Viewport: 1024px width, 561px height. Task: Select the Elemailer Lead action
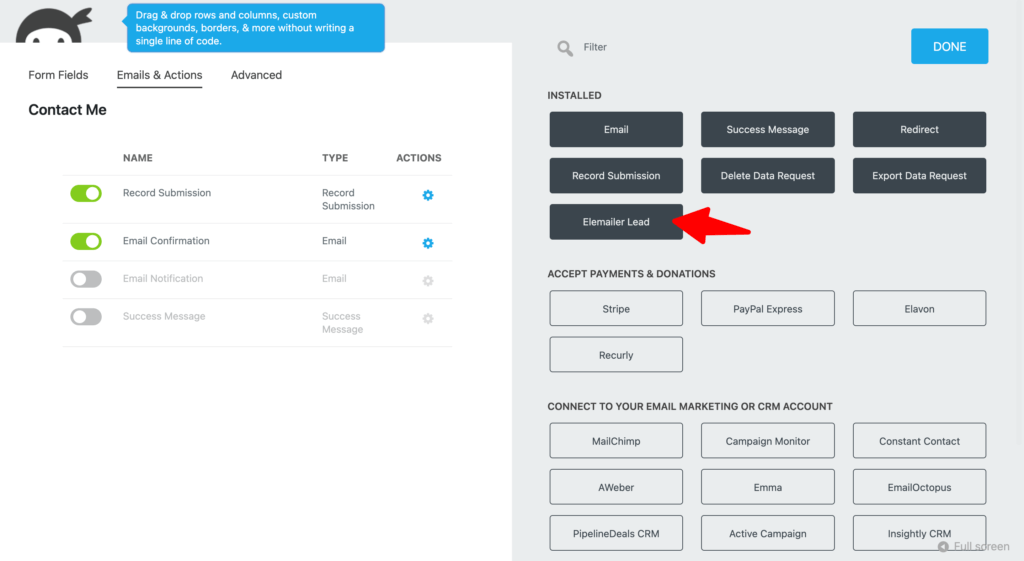pos(616,222)
